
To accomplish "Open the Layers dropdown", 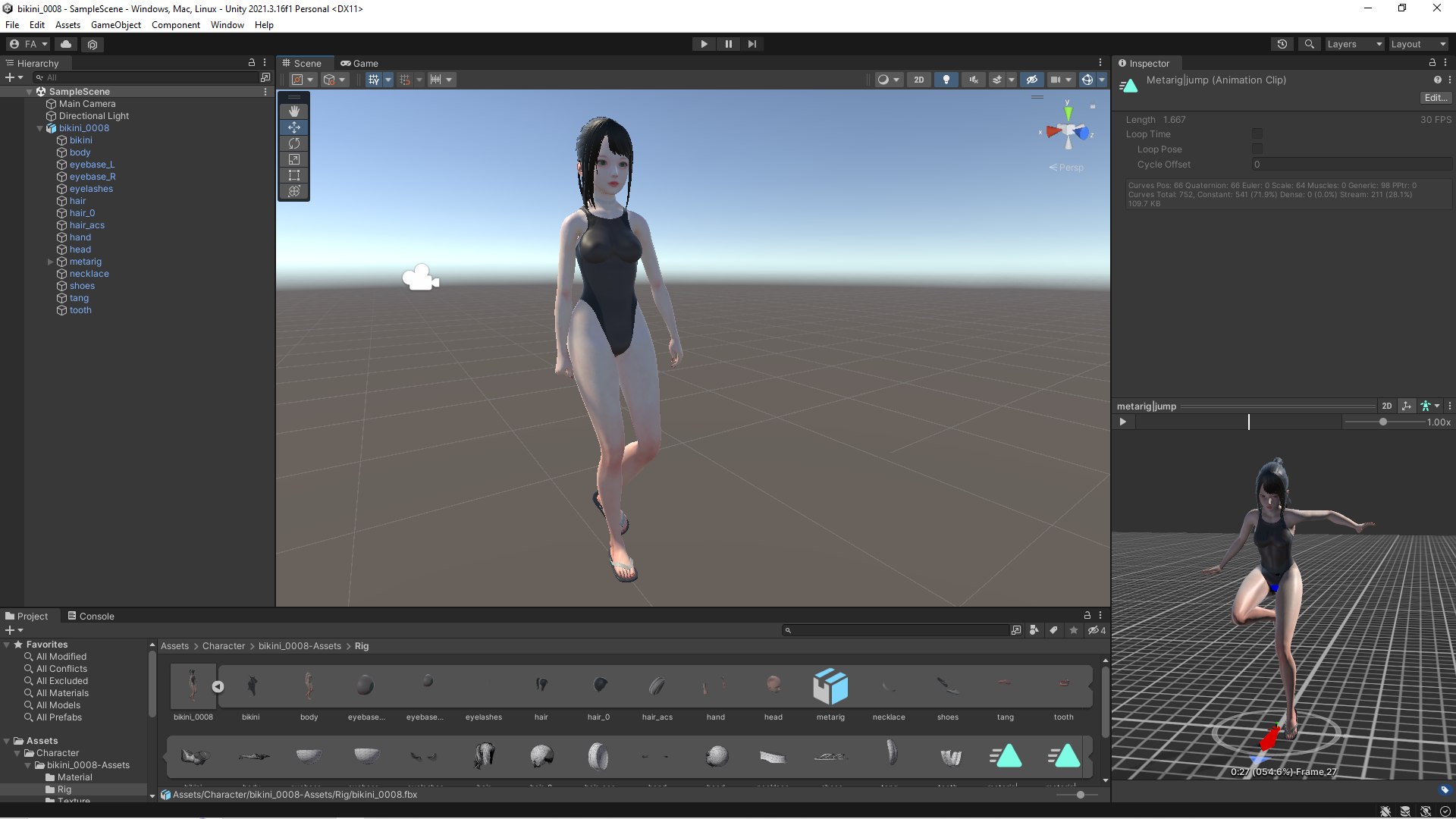I will click(1354, 44).
